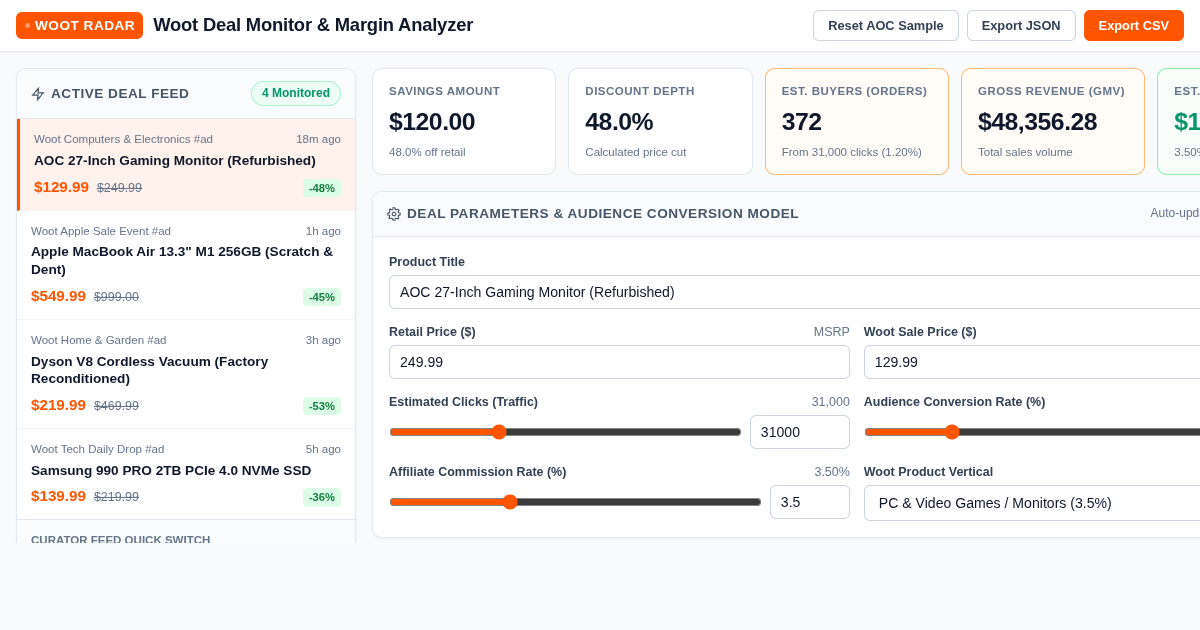The height and width of the screenshot is (630, 1200).
Task: Select the AOC 27-Inch Gaming Monitor deal
Action: [x=186, y=165]
